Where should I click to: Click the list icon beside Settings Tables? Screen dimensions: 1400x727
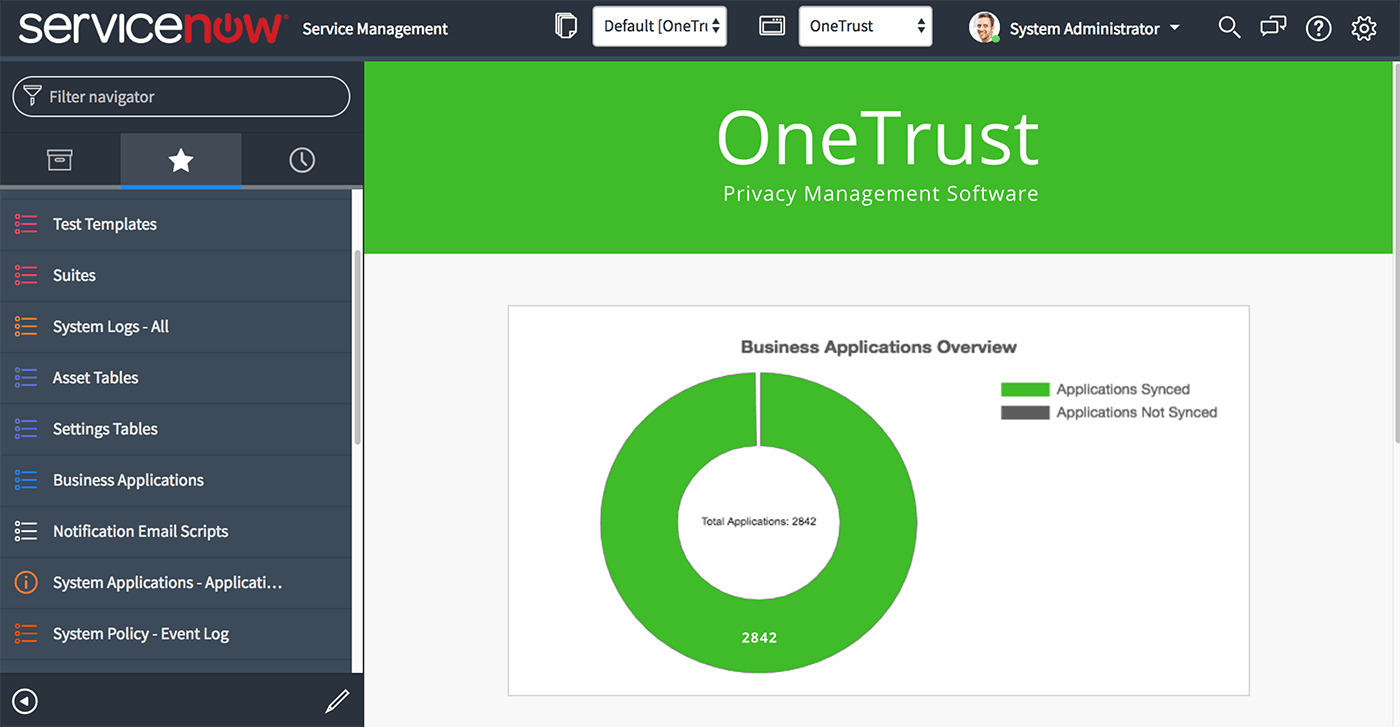point(26,429)
